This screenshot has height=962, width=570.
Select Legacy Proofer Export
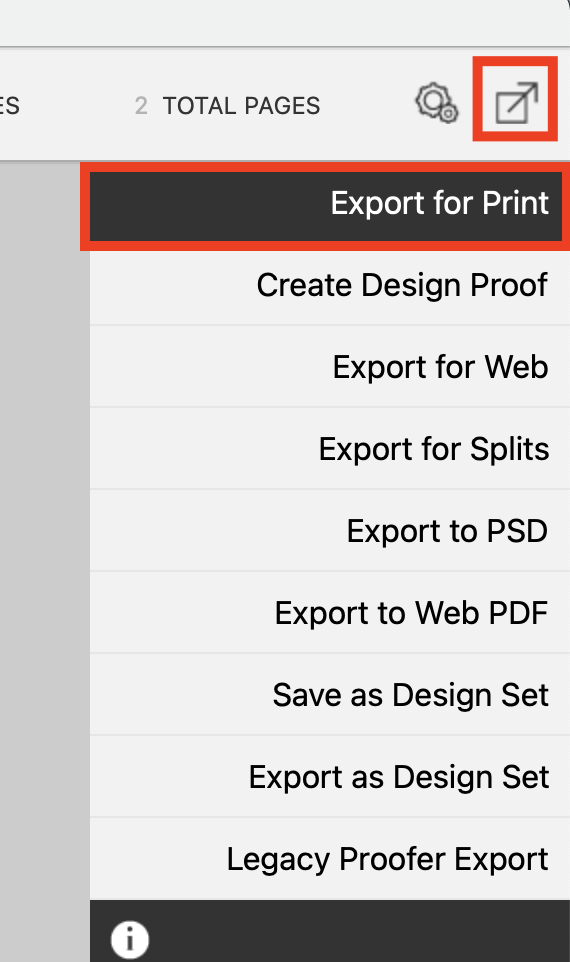pos(330,859)
